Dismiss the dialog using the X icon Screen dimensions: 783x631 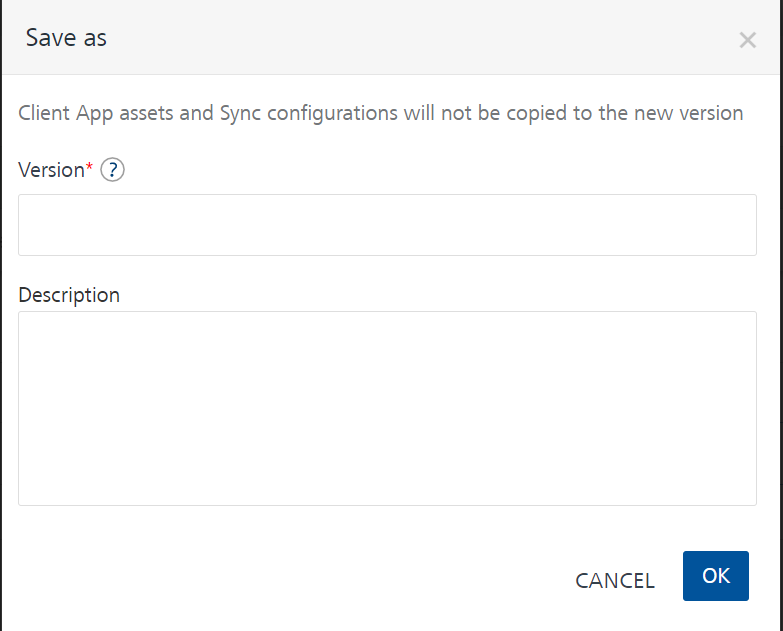click(x=747, y=40)
